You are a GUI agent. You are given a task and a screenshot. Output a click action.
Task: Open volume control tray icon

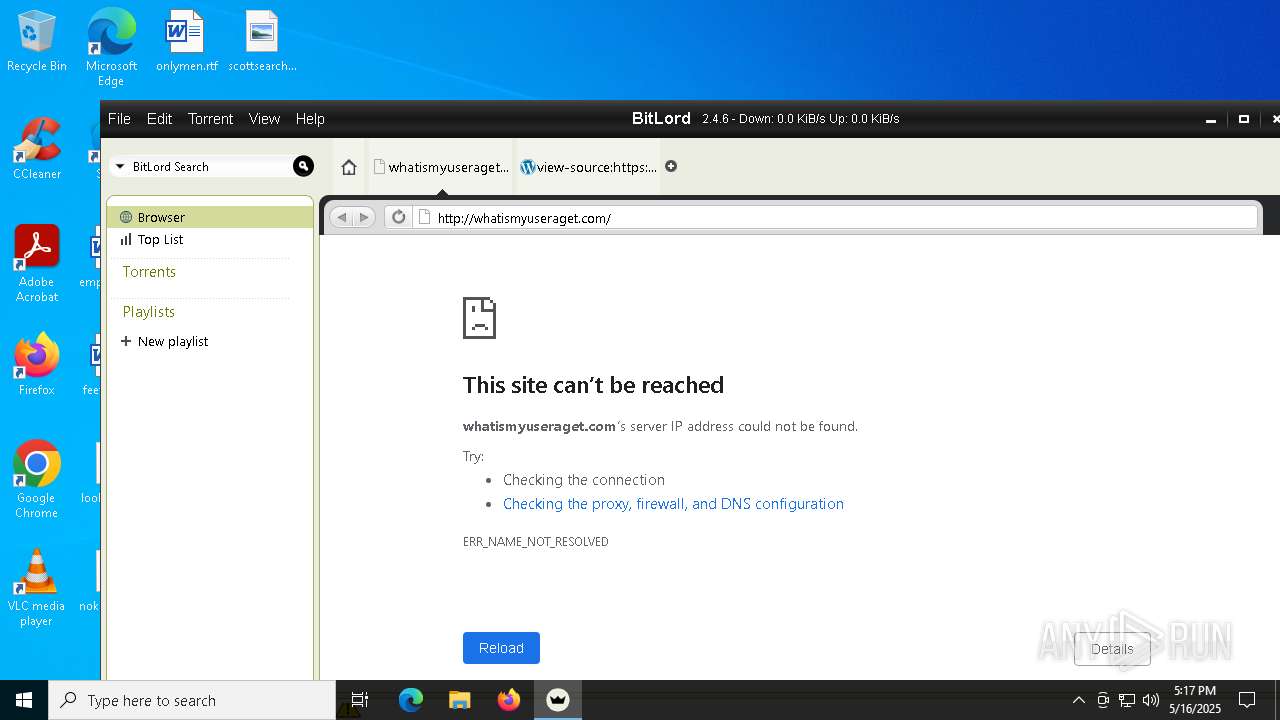point(1151,700)
